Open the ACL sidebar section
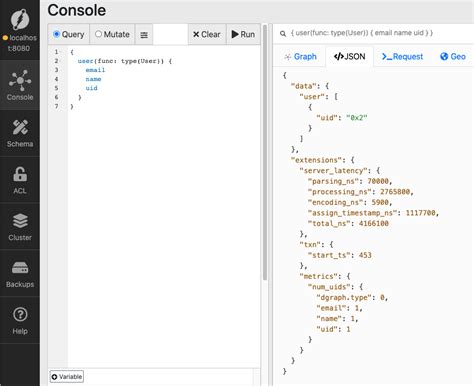The width and height of the screenshot is (474, 386). (20, 180)
